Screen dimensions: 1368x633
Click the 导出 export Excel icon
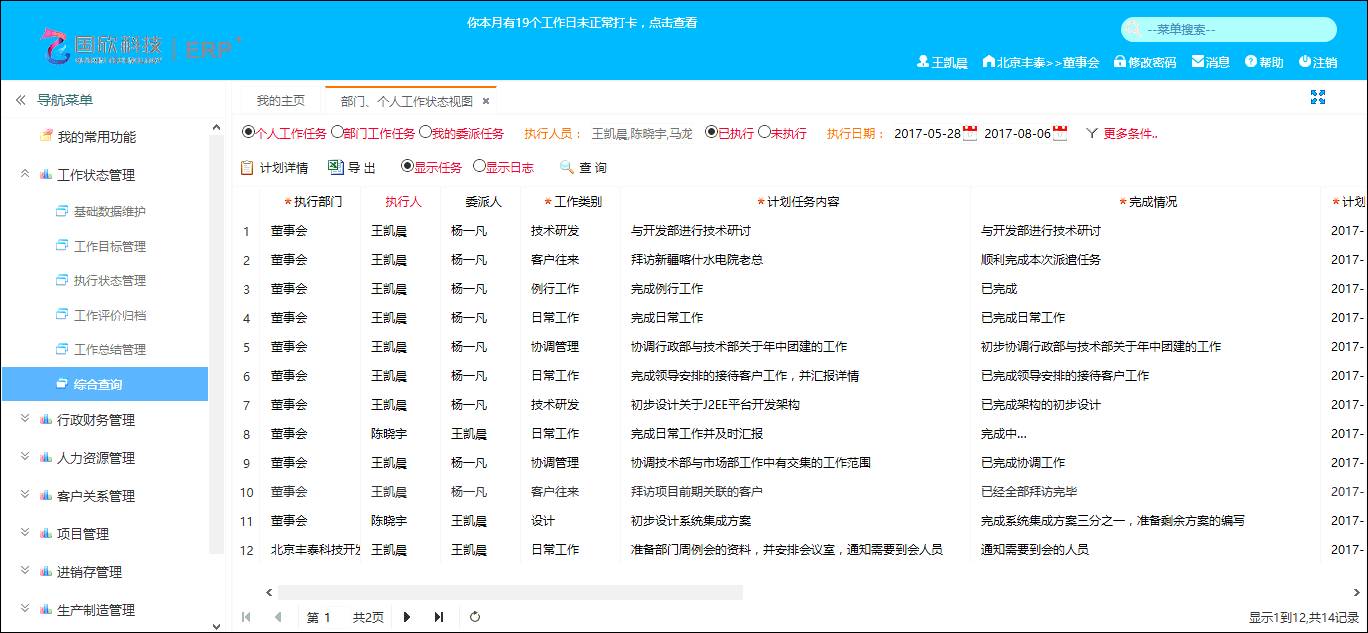coord(336,167)
